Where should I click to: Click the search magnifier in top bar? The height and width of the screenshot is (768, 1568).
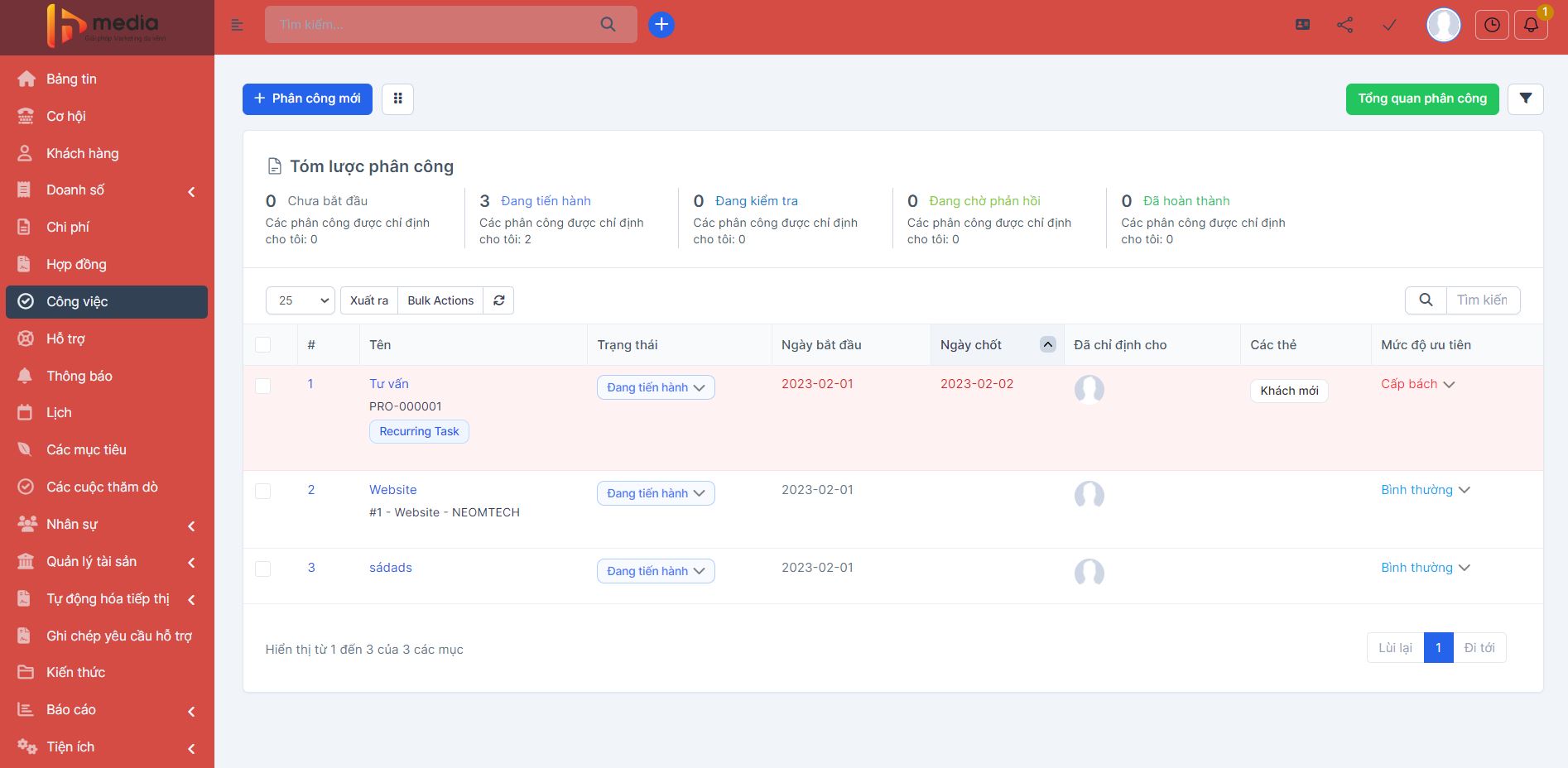tap(608, 24)
